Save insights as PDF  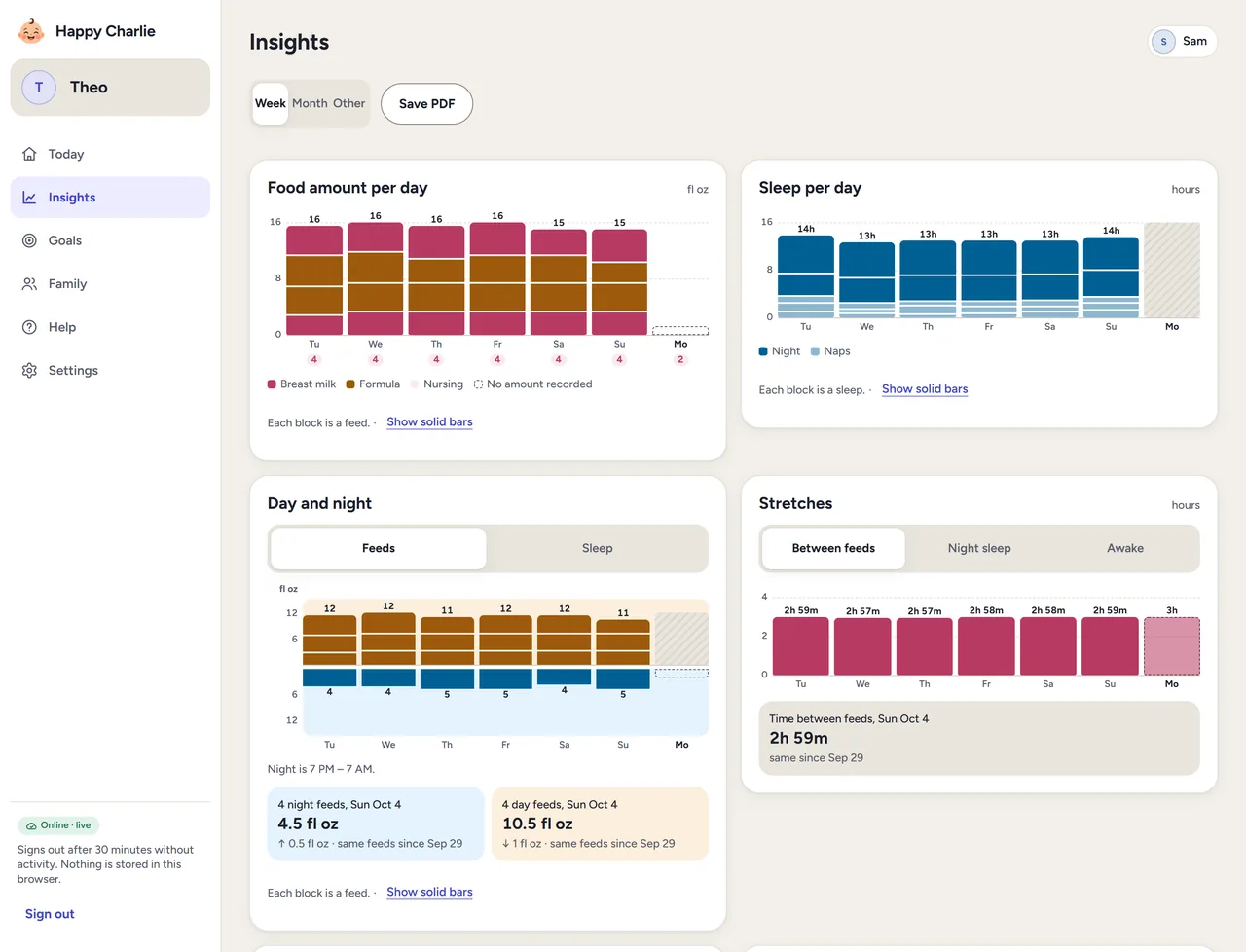point(426,104)
